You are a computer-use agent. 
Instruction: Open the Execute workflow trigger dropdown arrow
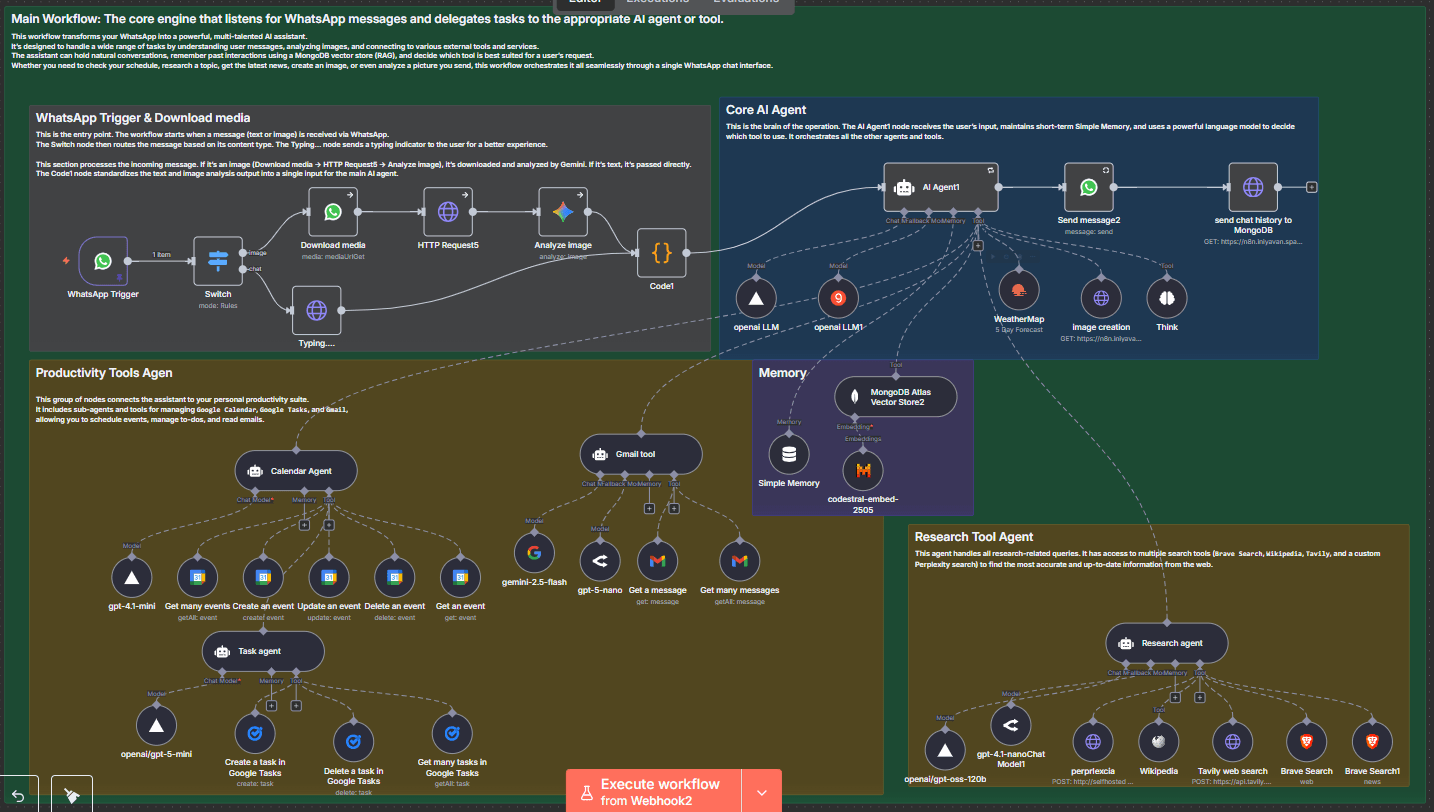[762, 792]
